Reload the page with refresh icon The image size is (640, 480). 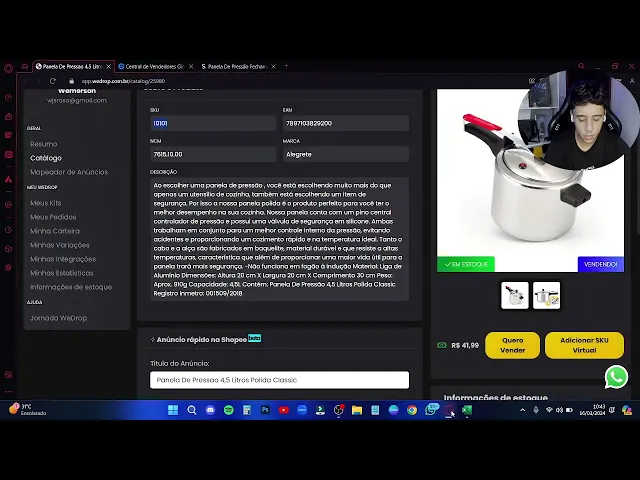click(x=53, y=81)
